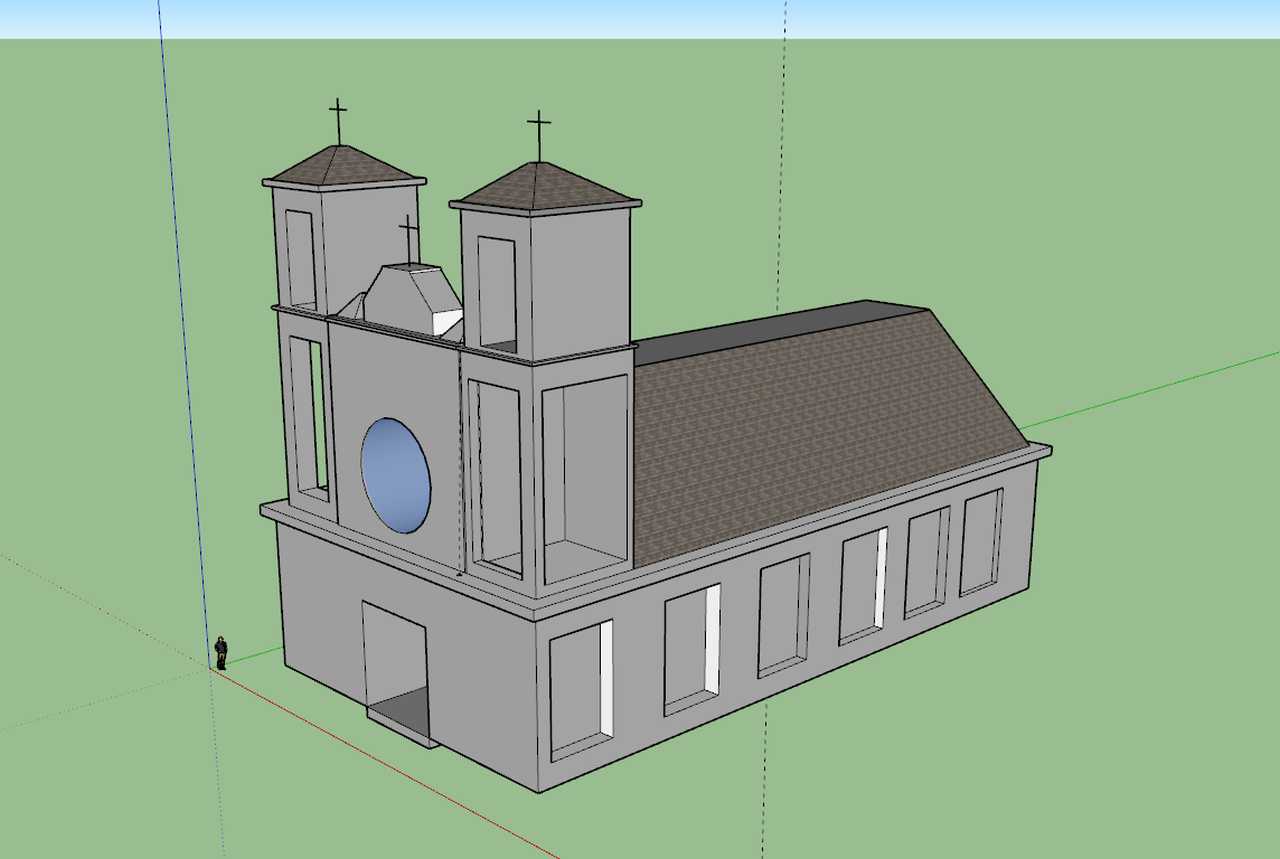This screenshot has height=859, width=1280.
Task: Pick the cross on the central cupola
Action: (x=409, y=239)
